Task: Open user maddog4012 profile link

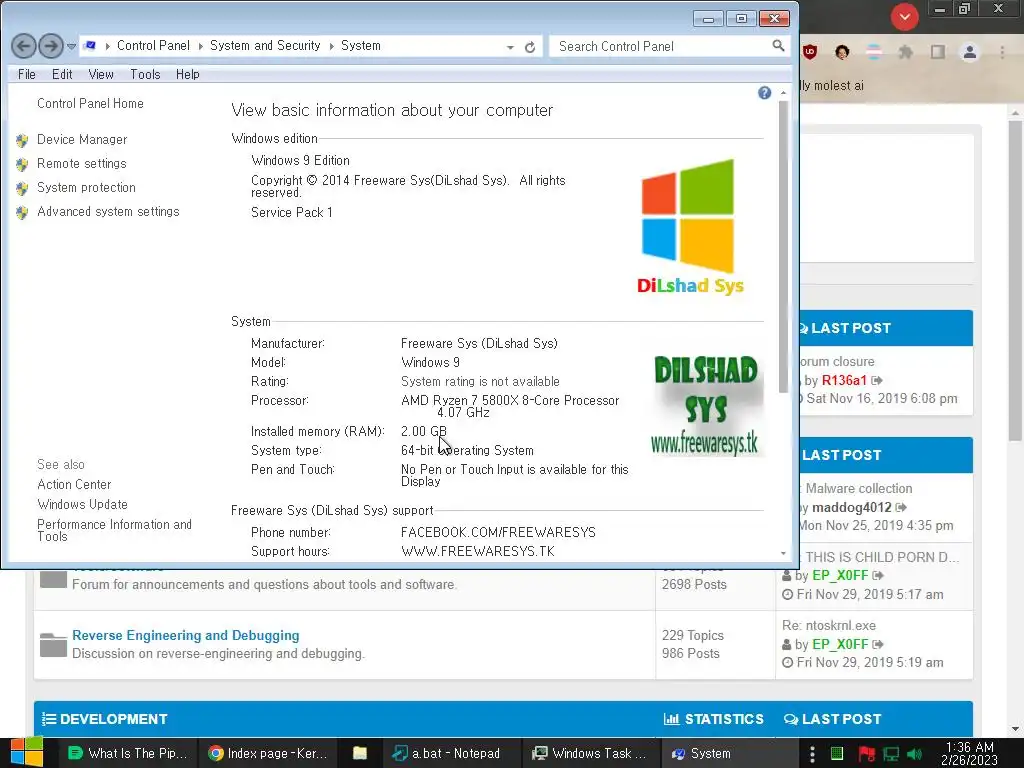Action: (852, 507)
